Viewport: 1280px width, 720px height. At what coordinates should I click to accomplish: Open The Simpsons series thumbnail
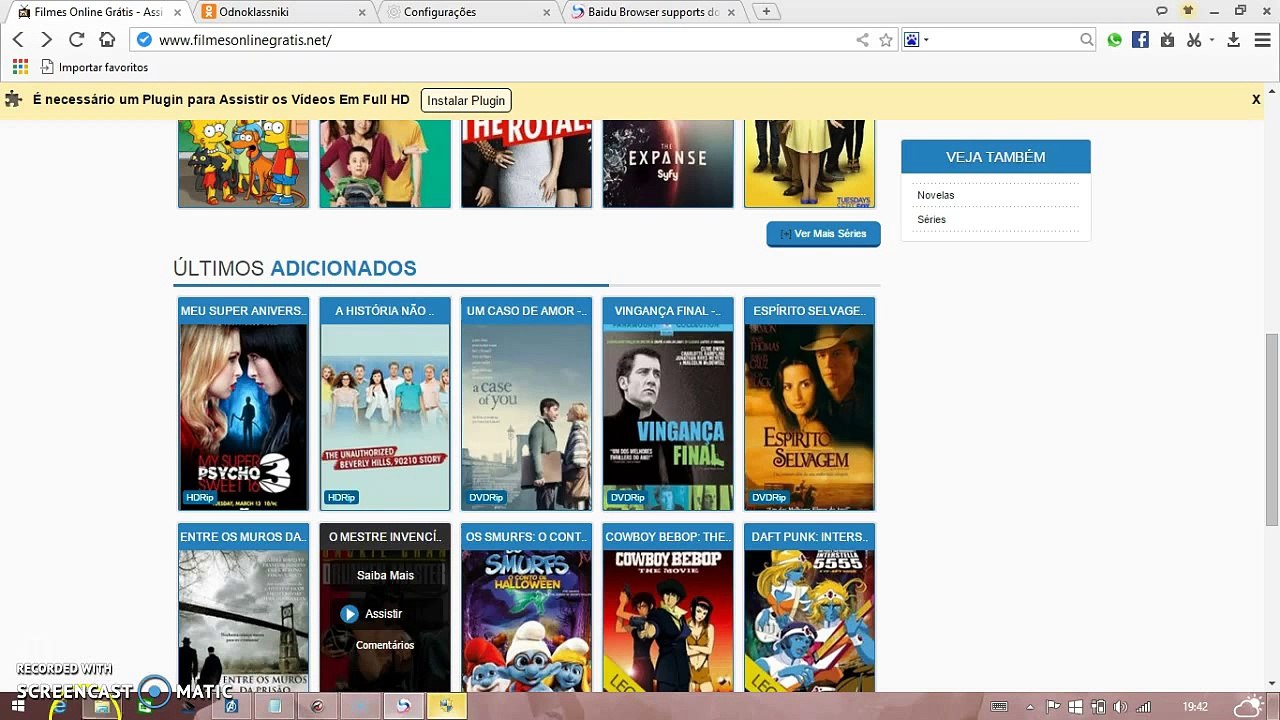(x=244, y=163)
